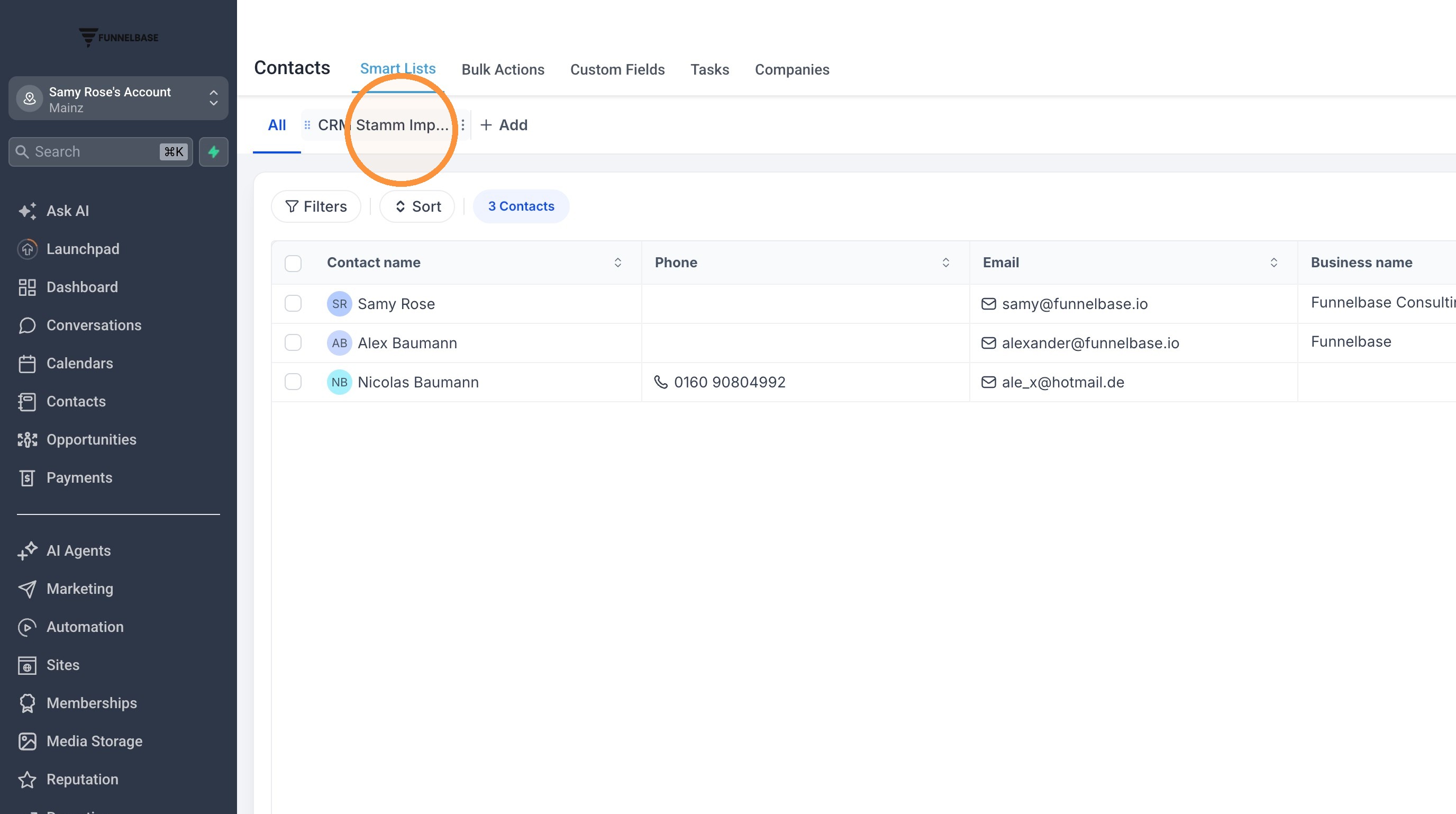Open Reputation in the sidebar
This screenshot has height=814, width=1456.
[x=68, y=780]
